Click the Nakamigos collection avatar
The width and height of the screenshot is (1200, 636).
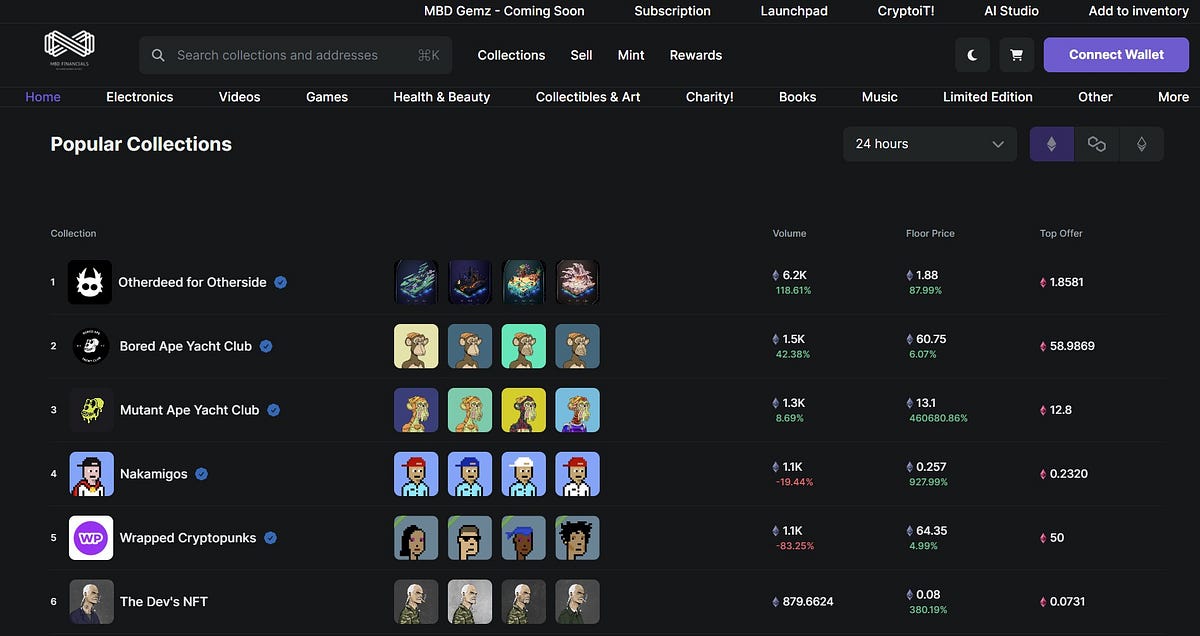(92, 474)
